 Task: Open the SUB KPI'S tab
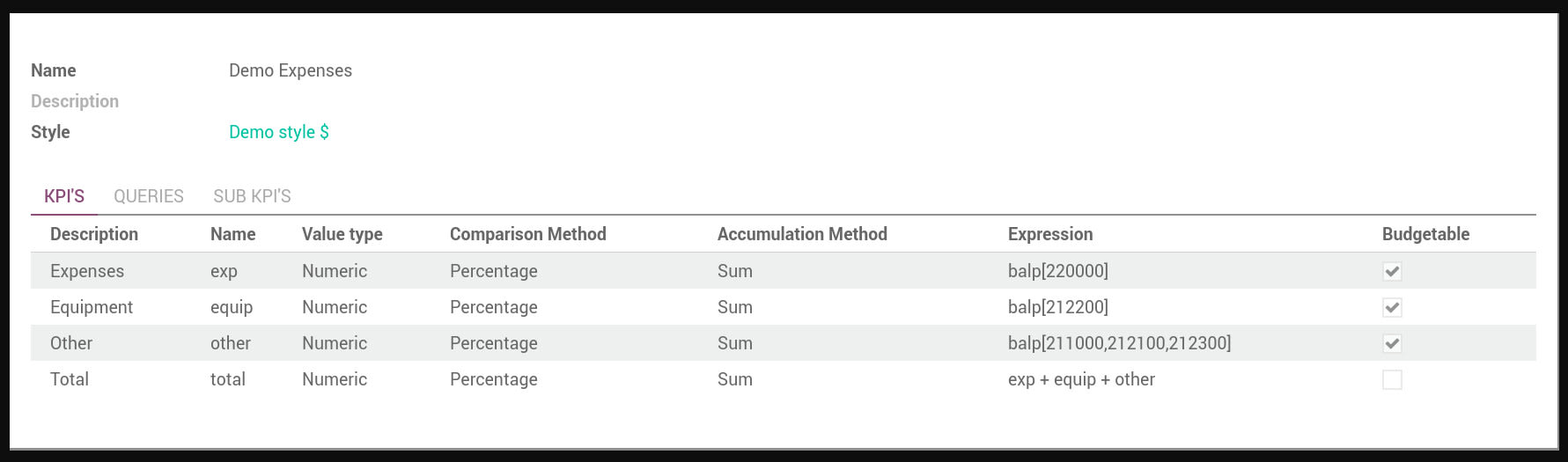click(x=252, y=196)
